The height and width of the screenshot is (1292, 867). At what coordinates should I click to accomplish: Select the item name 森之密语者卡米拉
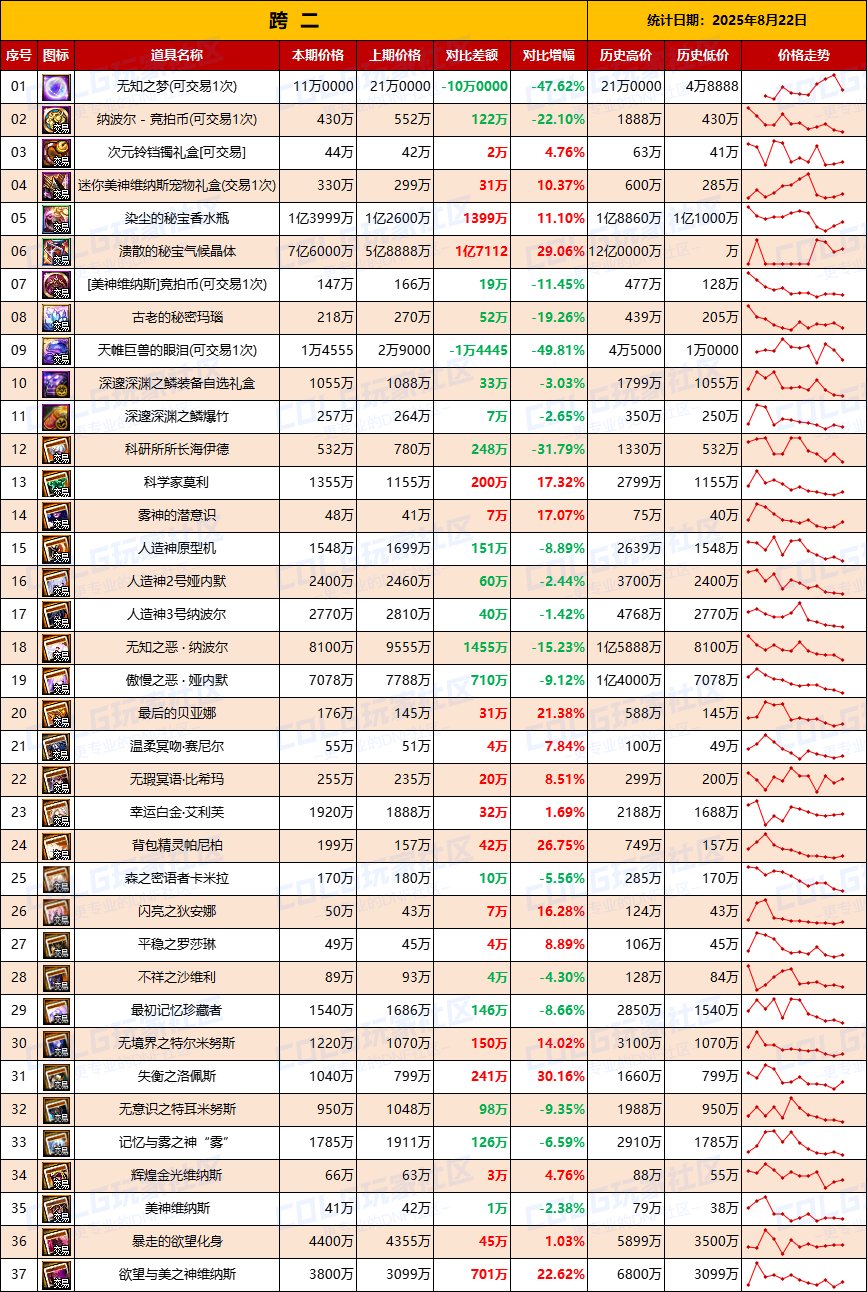point(177,879)
